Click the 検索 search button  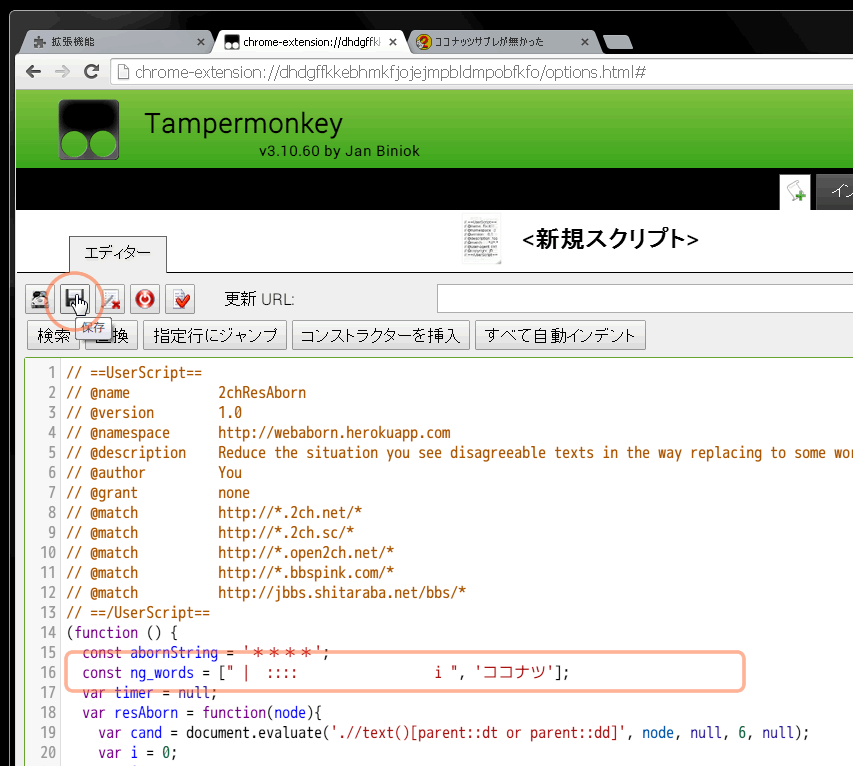tap(53, 335)
